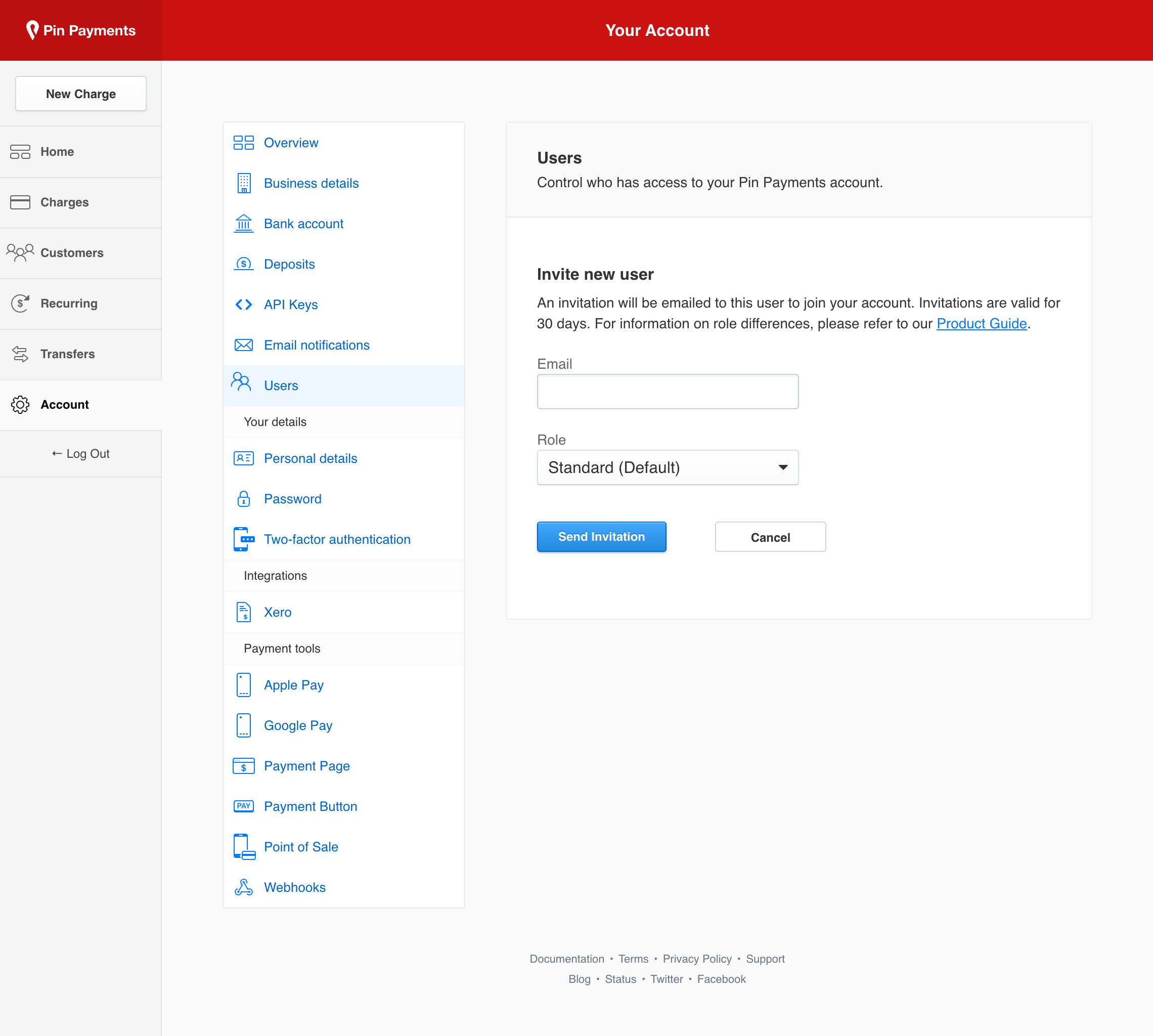Click the Xero invoice icon
Viewport: 1153px width, 1036px height.
[x=244, y=612]
